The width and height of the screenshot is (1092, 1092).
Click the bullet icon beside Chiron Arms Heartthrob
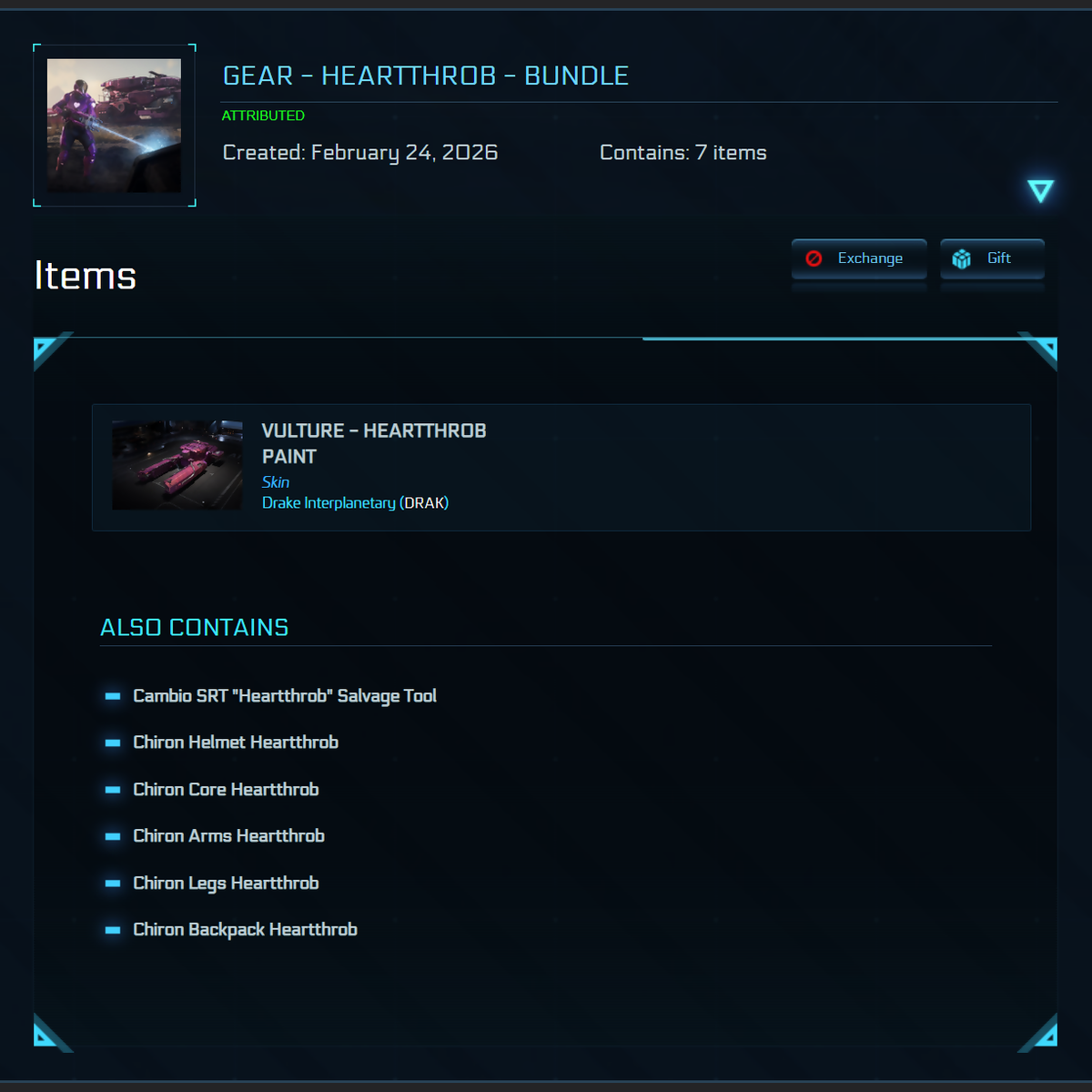coord(113,836)
